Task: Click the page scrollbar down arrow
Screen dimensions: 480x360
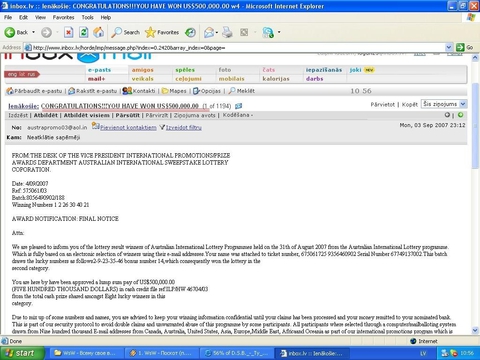Action: 475,330
